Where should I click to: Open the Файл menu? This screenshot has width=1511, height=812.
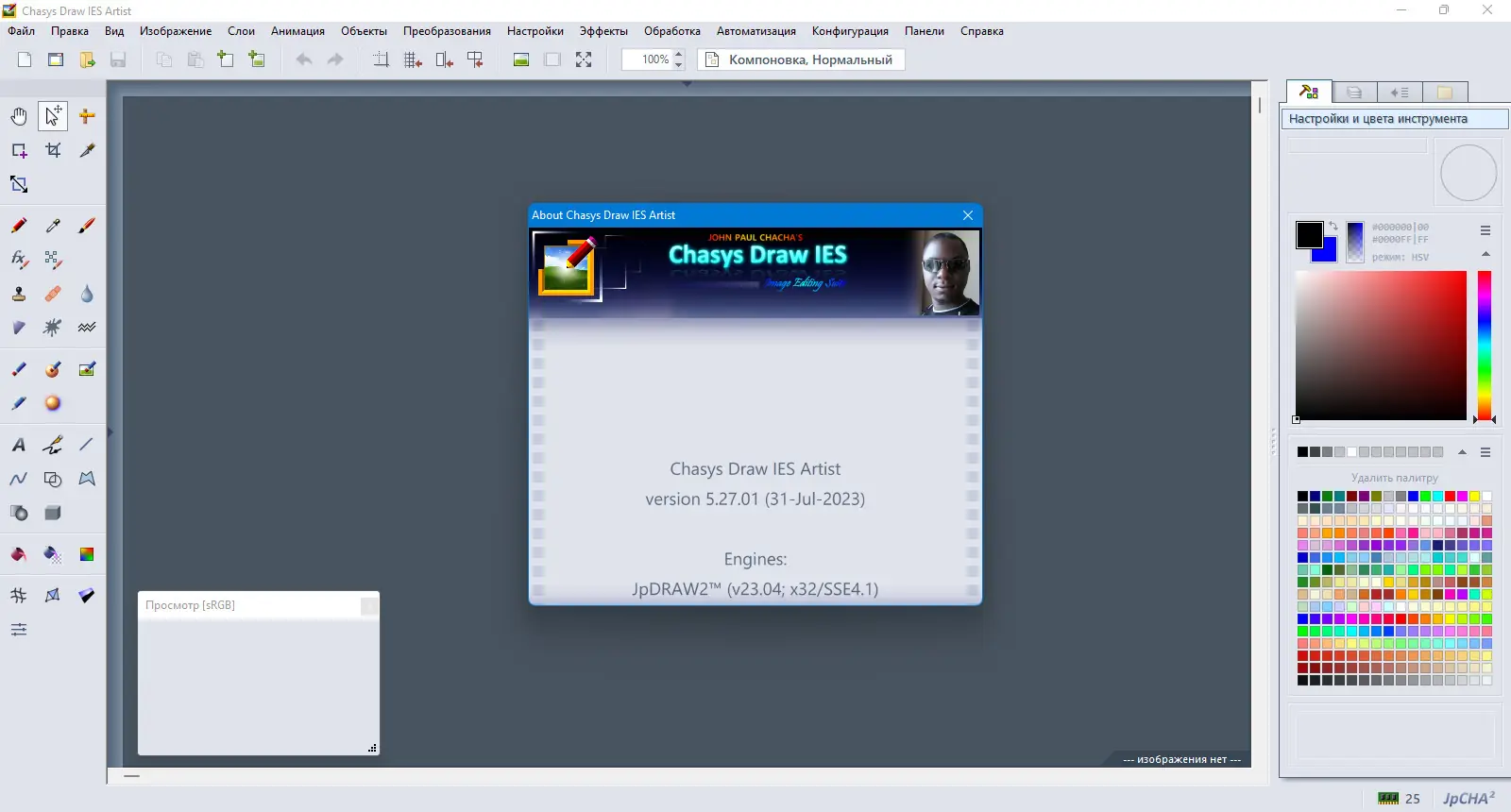coord(22,31)
